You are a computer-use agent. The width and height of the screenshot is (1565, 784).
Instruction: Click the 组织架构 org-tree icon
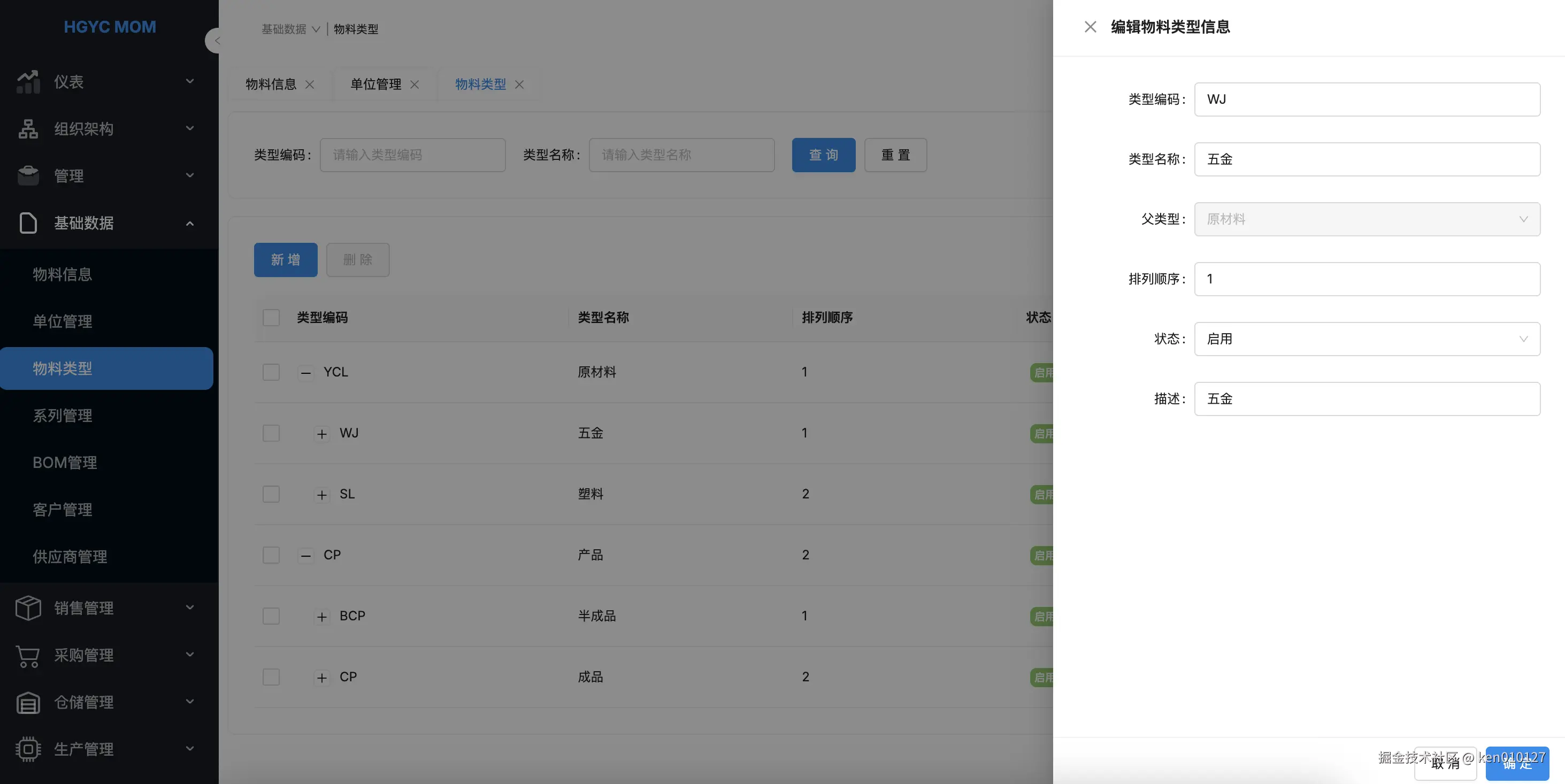coord(28,129)
